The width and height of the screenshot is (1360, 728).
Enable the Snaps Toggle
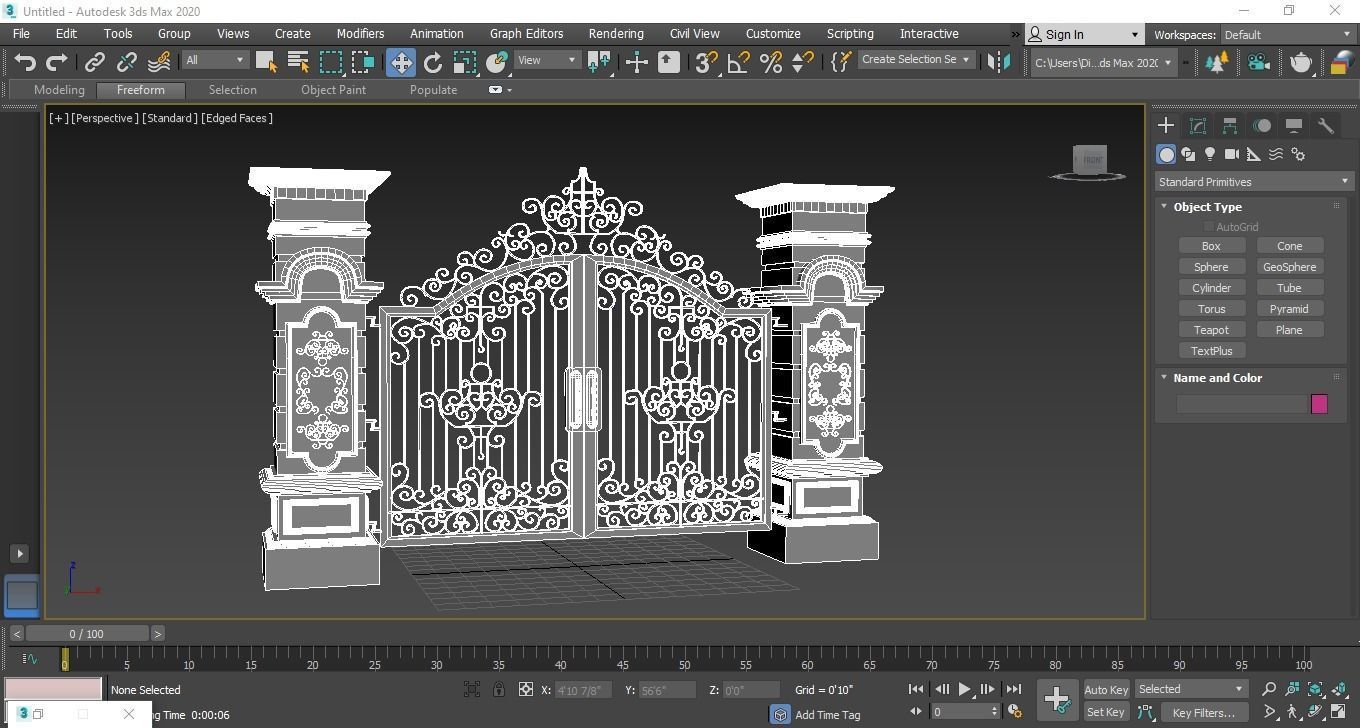tap(704, 62)
